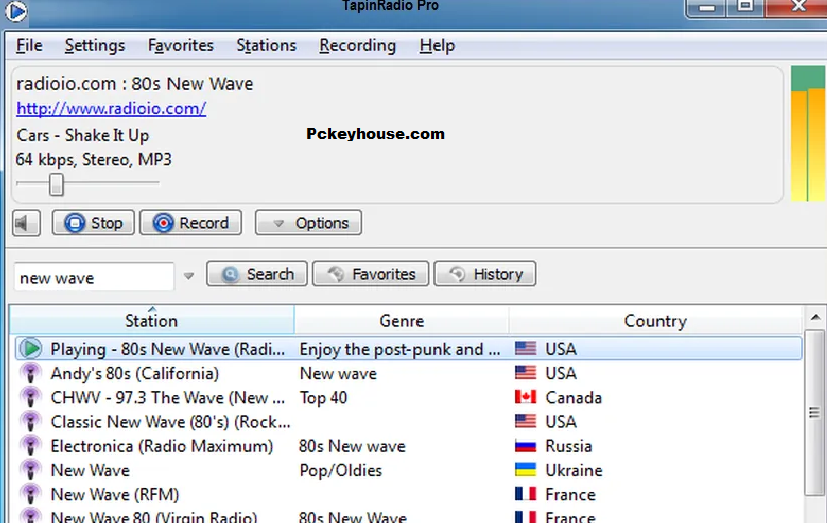Open the Help menu

point(437,45)
